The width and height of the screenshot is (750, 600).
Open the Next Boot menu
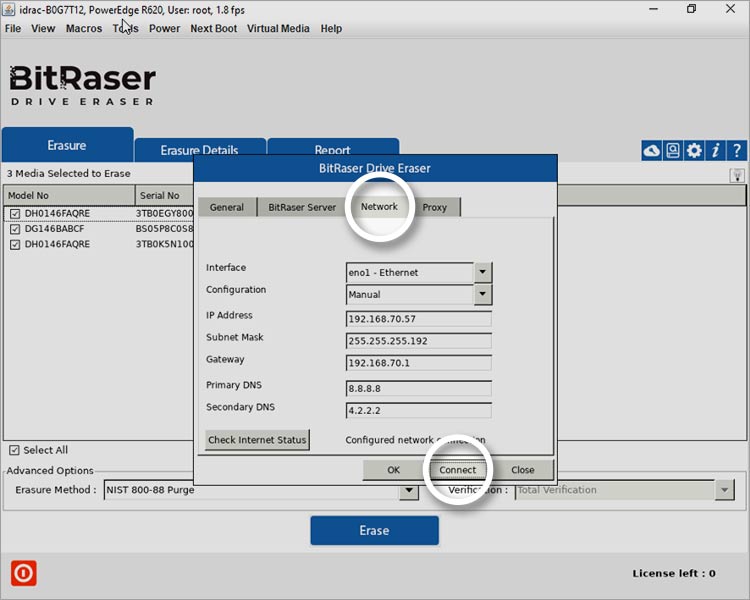tap(213, 29)
